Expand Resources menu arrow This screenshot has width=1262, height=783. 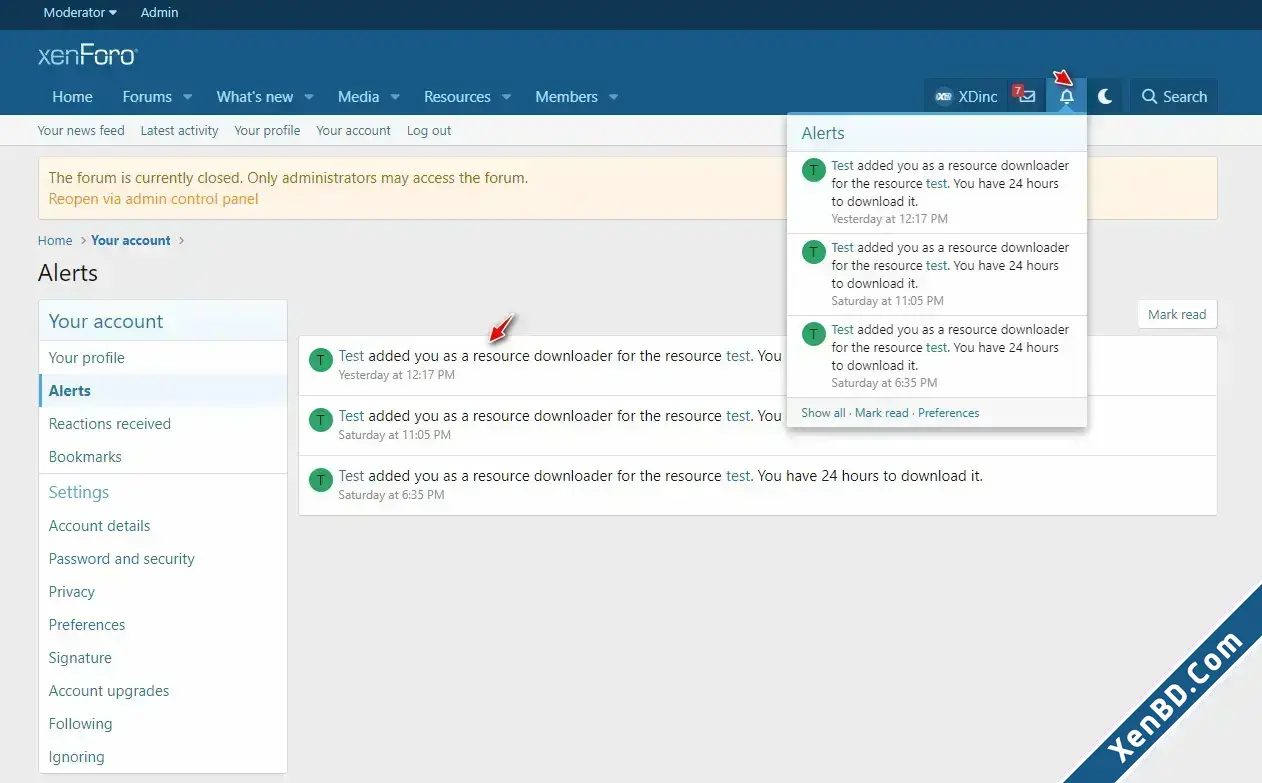507,97
